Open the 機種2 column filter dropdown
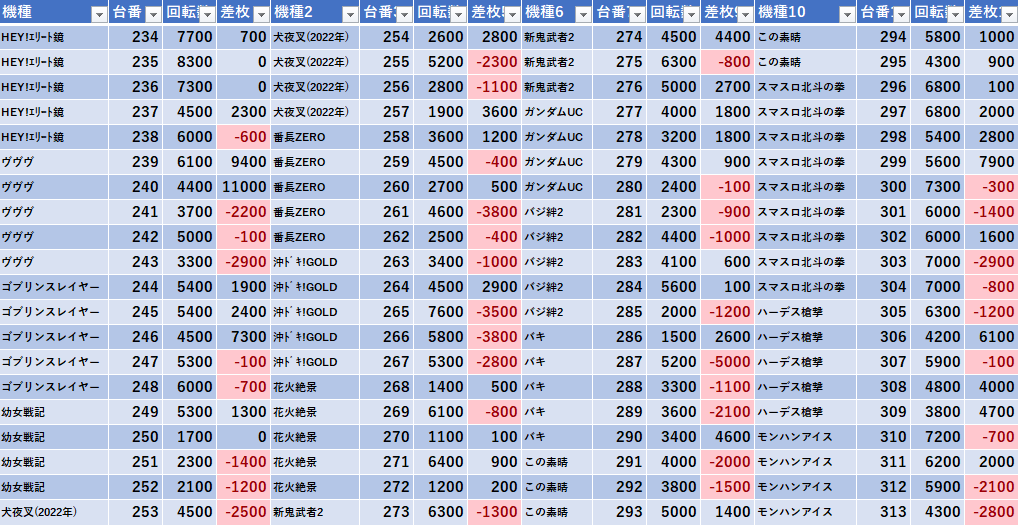The image size is (1018, 525). coord(349,14)
